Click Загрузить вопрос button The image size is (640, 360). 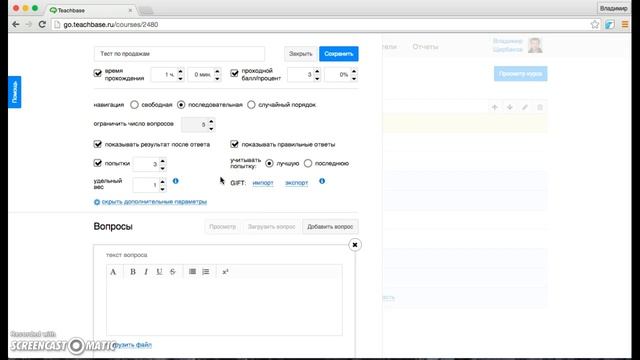(271, 227)
